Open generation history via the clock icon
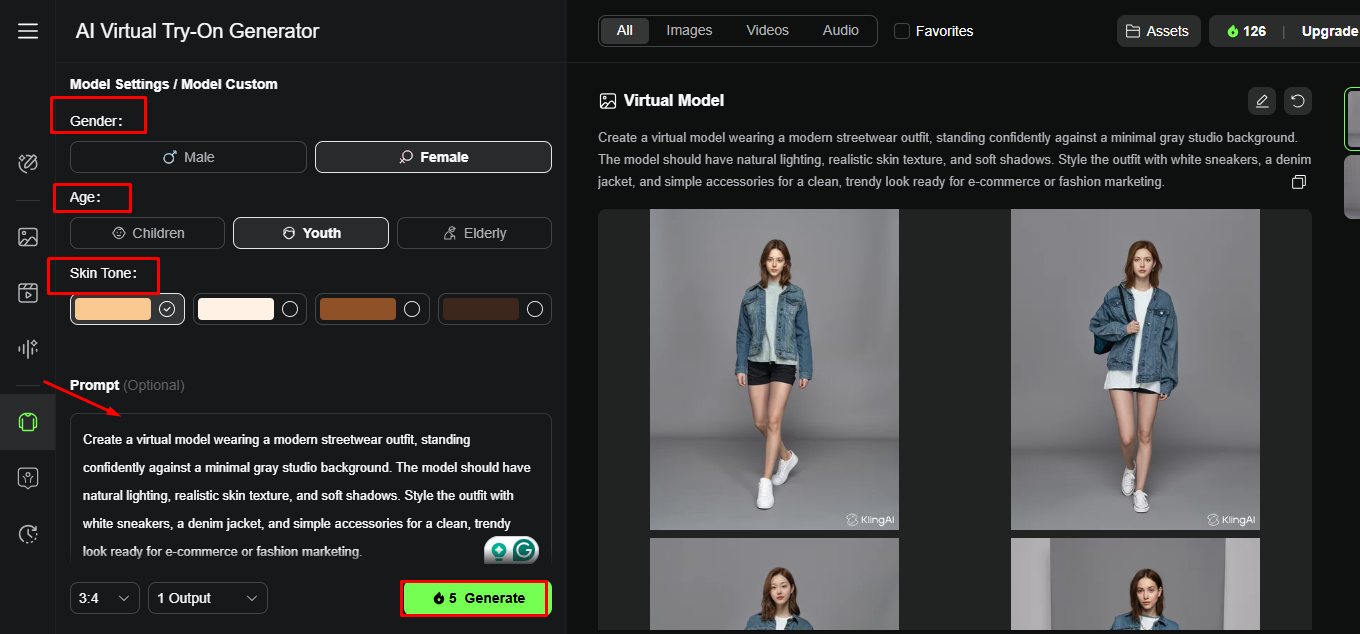The image size is (1360, 634). 27,533
